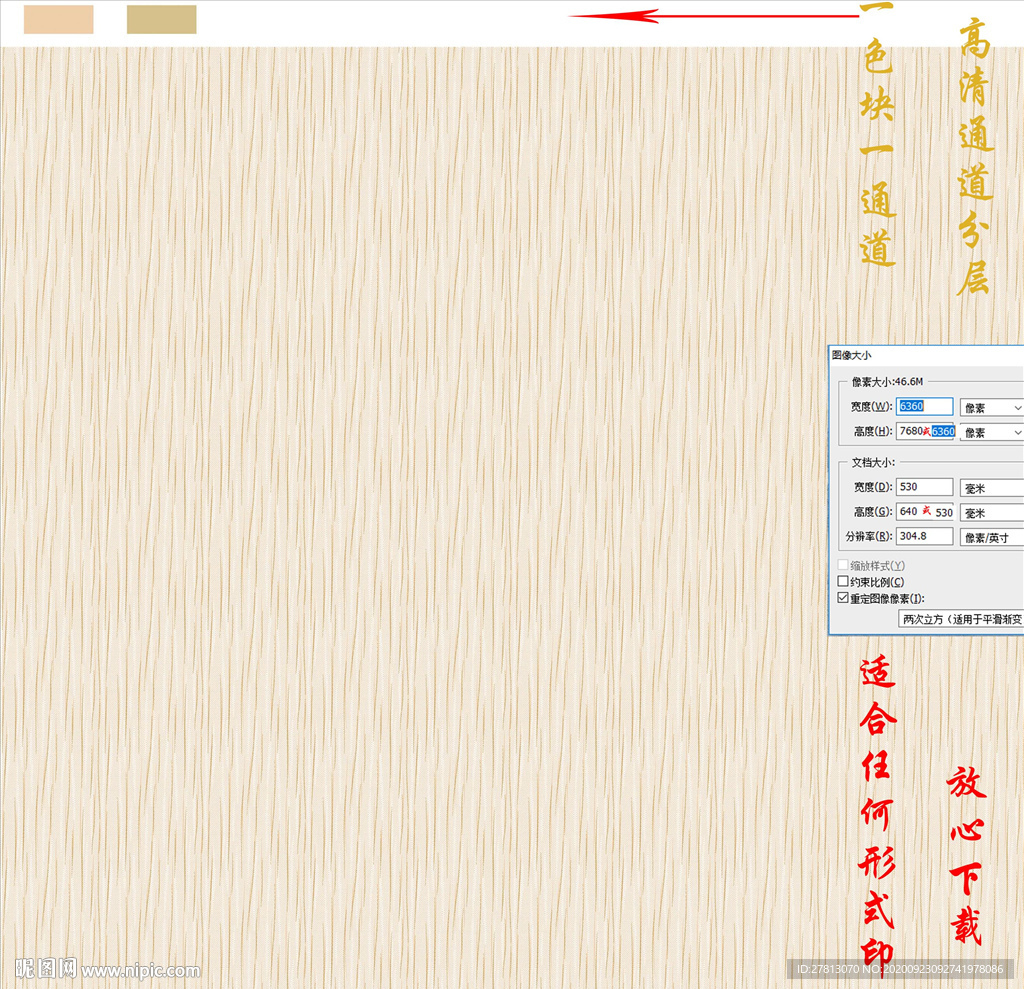Click the 宽度(W) label
The height and width of the screenshot is (989, 1024).
871,406
